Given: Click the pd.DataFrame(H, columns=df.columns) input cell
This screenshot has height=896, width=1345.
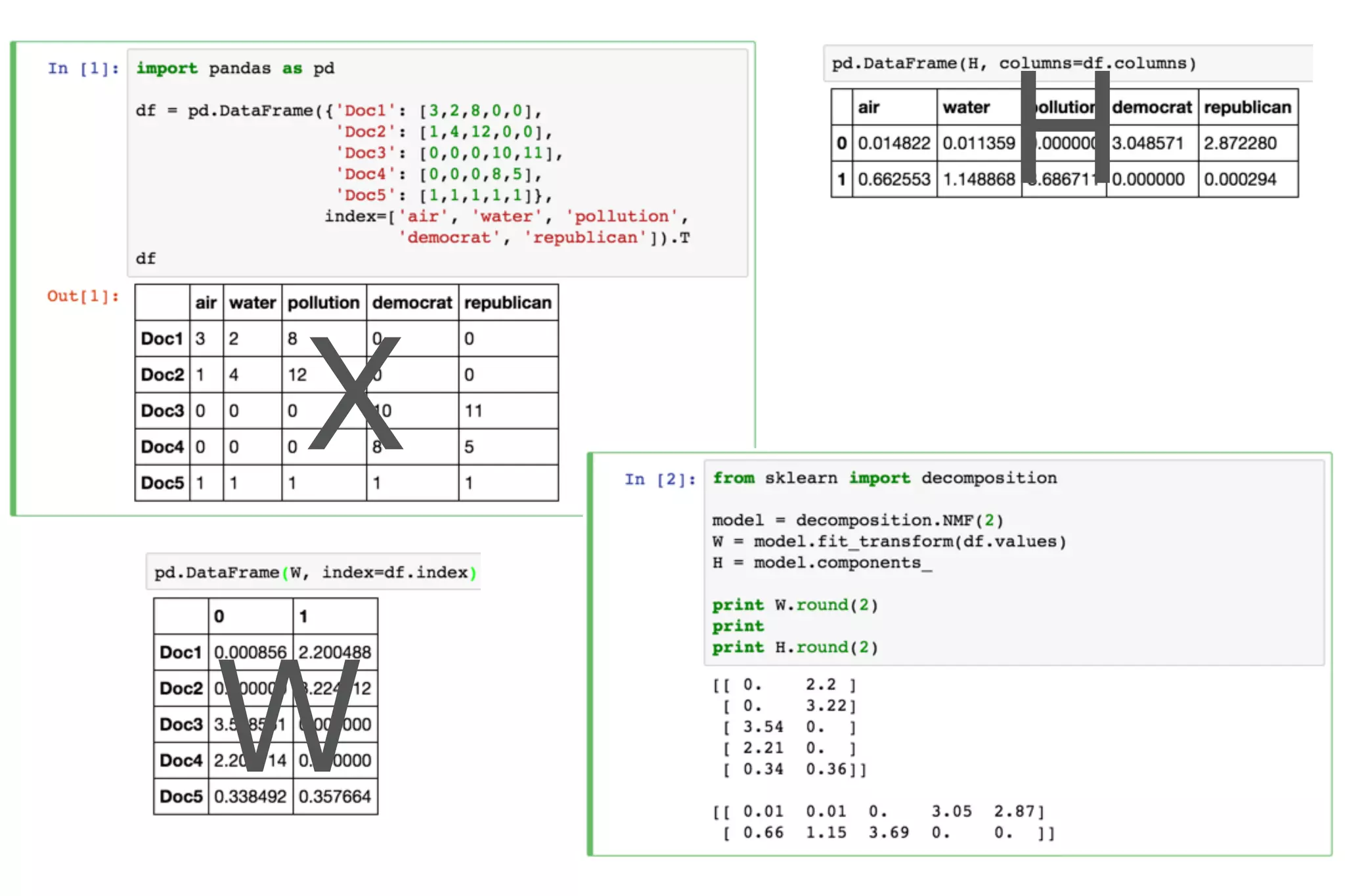Looking at the screenshot, I should pos(1013,64).
